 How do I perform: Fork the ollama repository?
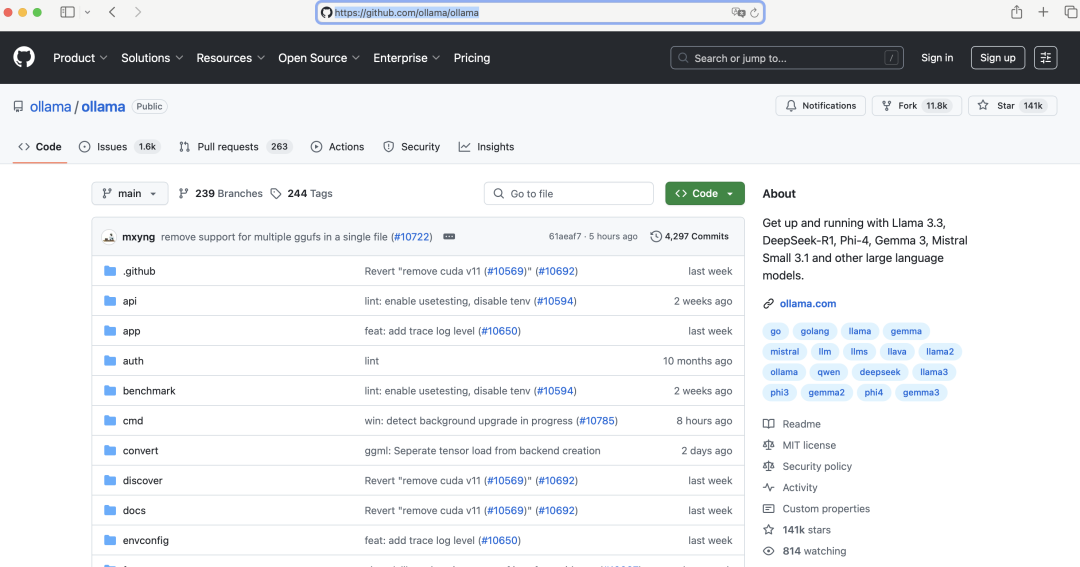click(x=917, y=105)
